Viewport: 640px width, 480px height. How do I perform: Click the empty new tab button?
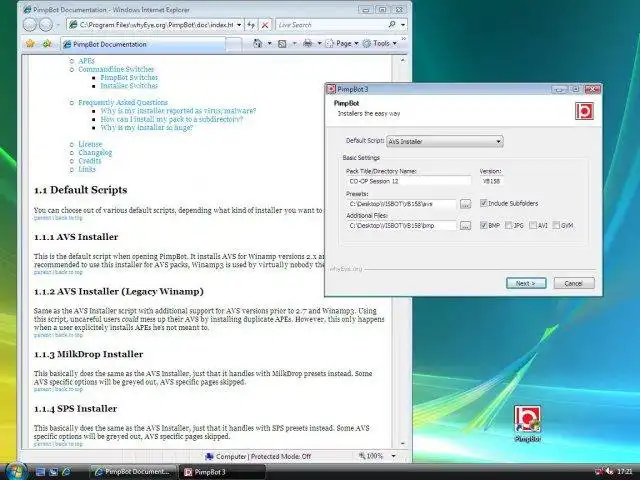(x=234, y=44)
